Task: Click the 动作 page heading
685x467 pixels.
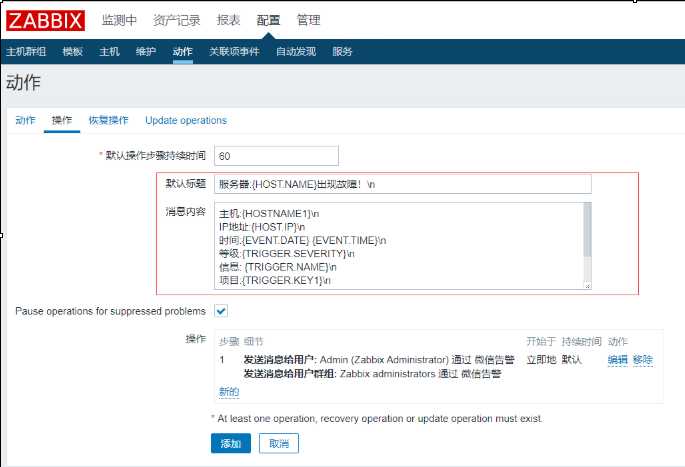Action: [x=23, y=83]
